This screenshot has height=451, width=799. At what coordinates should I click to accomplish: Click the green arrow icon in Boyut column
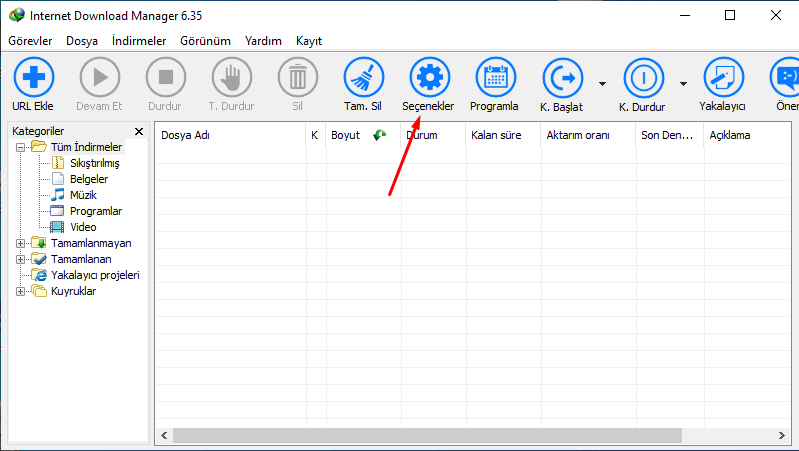point(380,135)
